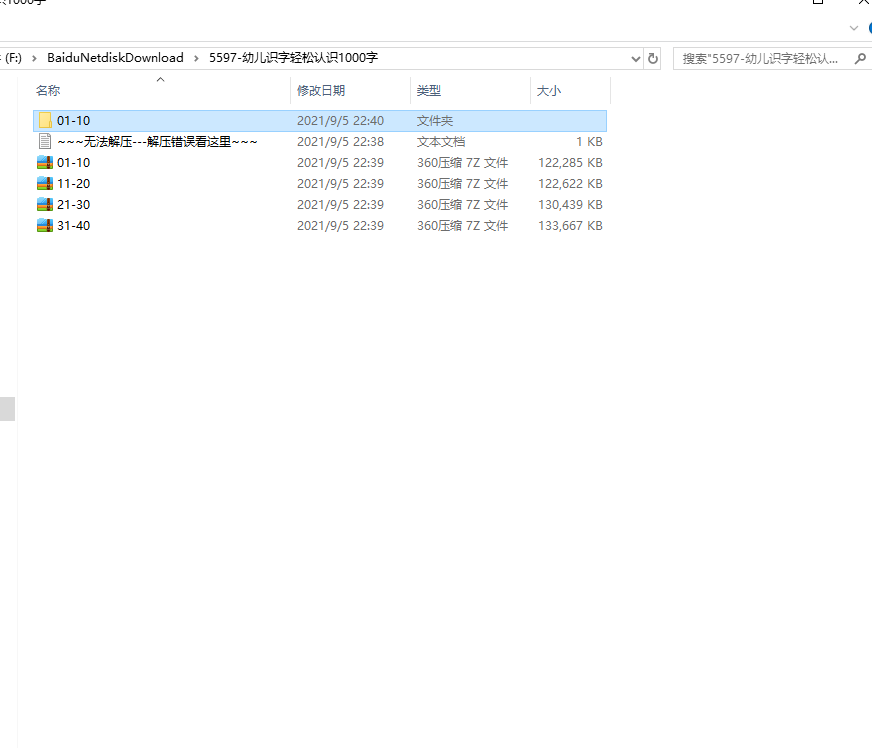Open the chevron after (F:) breadcrumb
The image size is (872, 748).
[34, 58]
